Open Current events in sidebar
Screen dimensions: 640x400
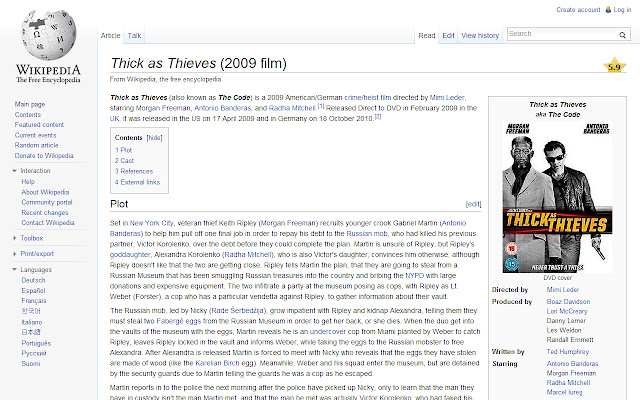(36, 135)
